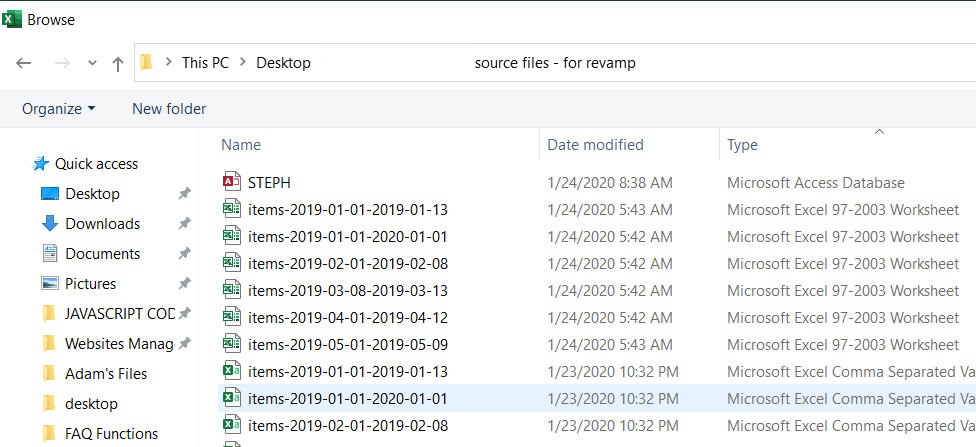
Task: Open Adam's Files folder in sidebar
Action: coord(106,374)
